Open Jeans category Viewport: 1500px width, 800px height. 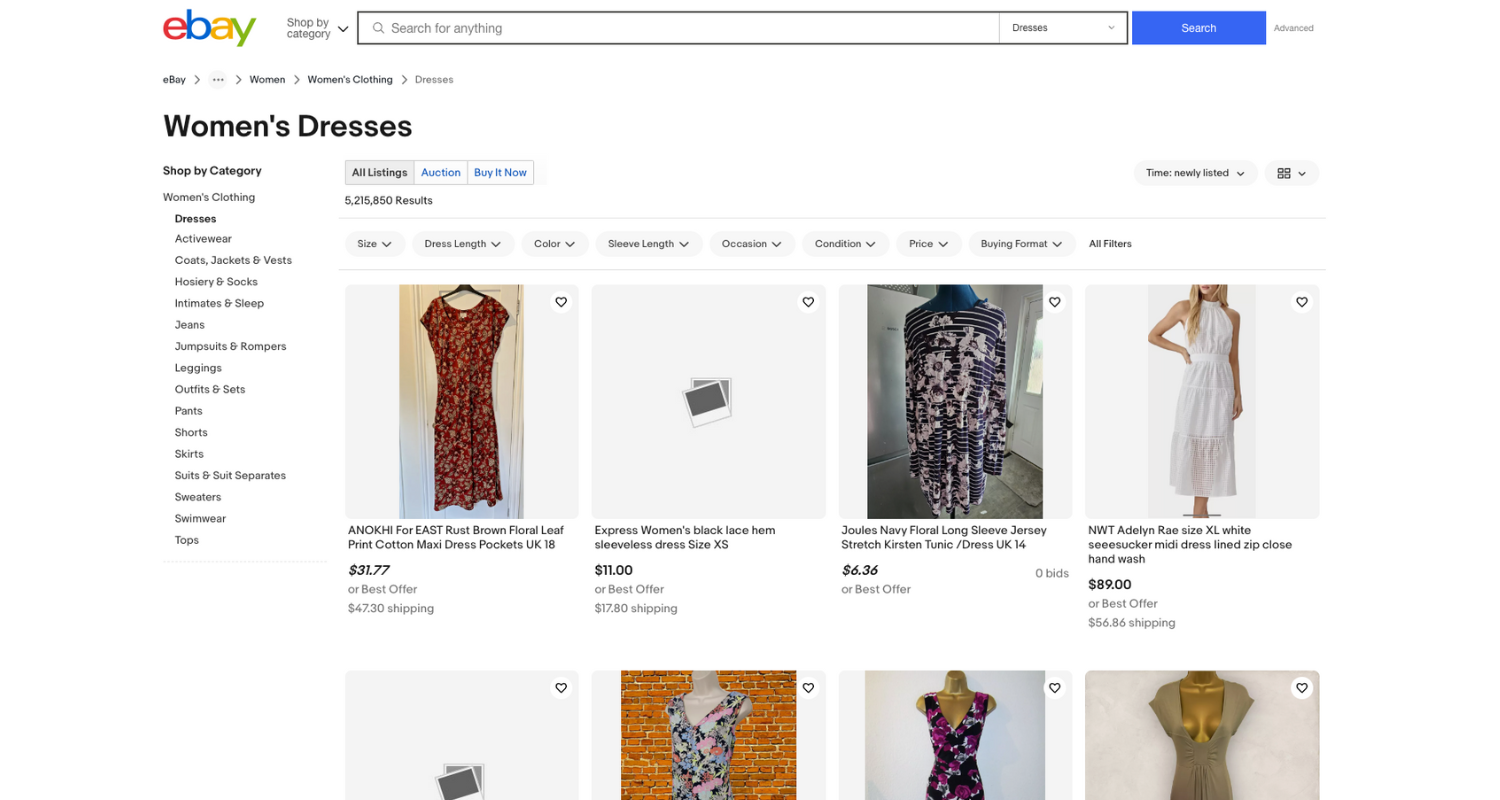[189, 325]
